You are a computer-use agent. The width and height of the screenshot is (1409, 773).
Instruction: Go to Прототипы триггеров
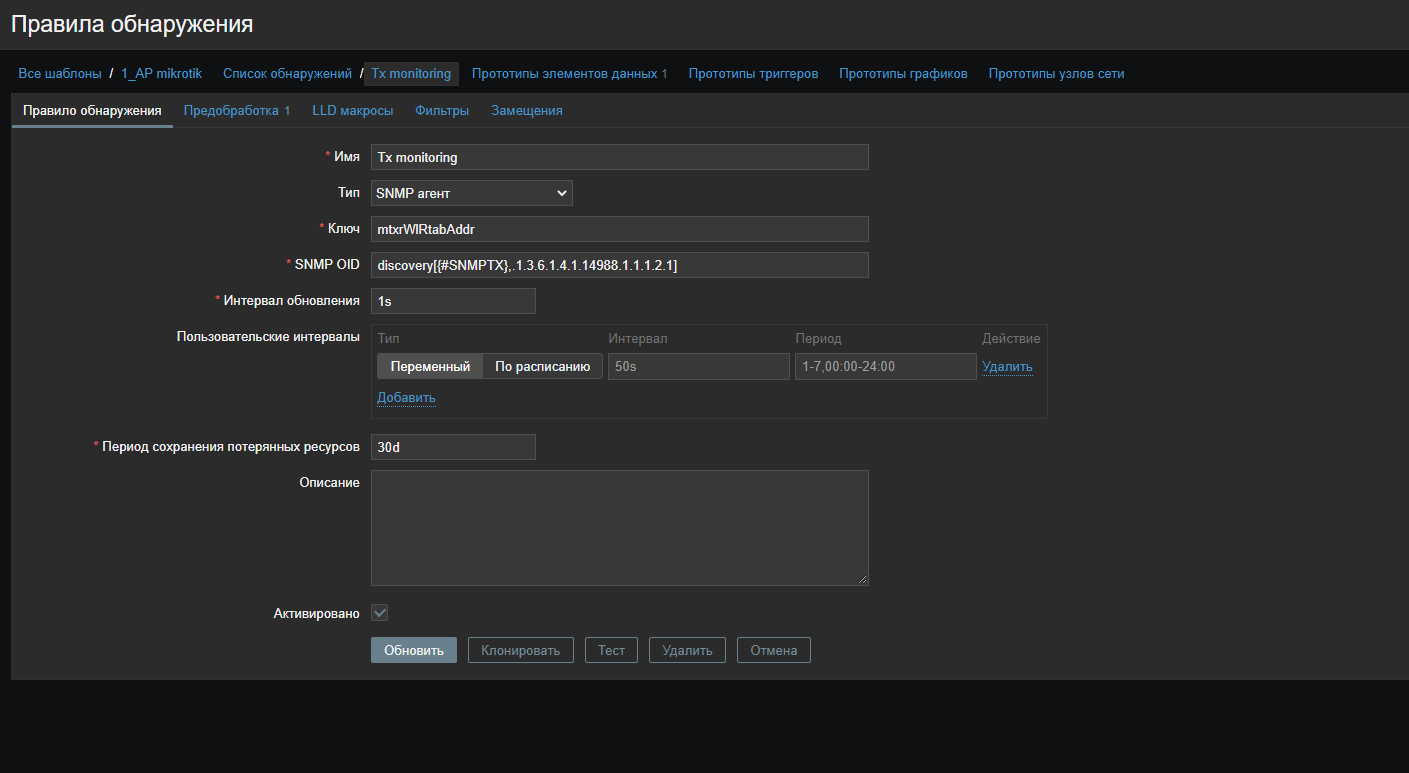[753, 74]
